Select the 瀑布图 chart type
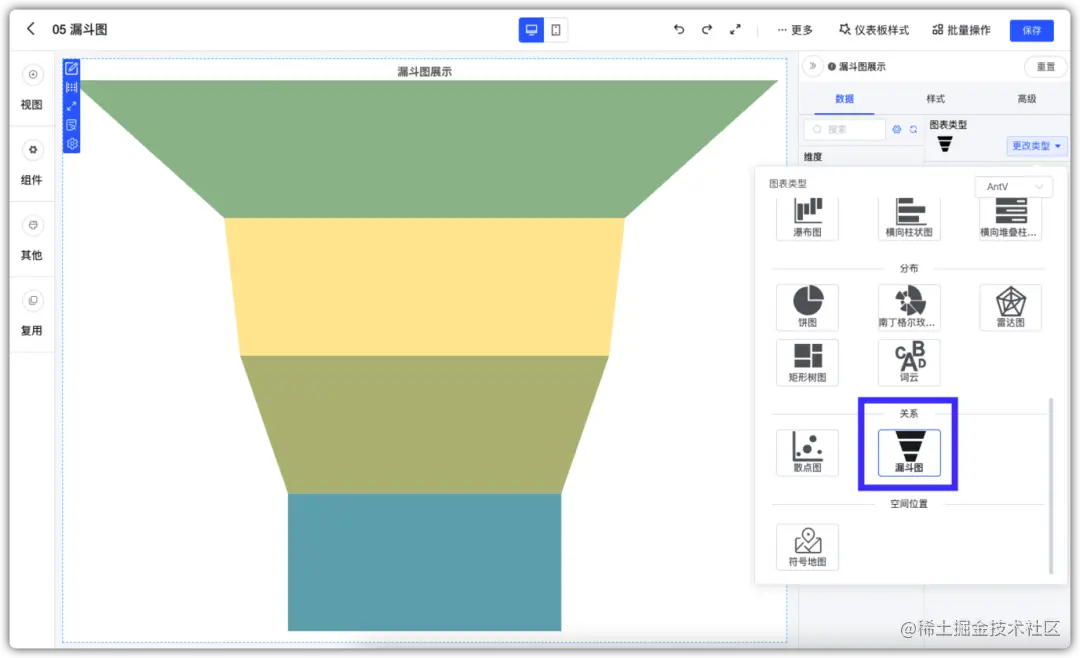Screen dimensions: 1080x658 807,218
